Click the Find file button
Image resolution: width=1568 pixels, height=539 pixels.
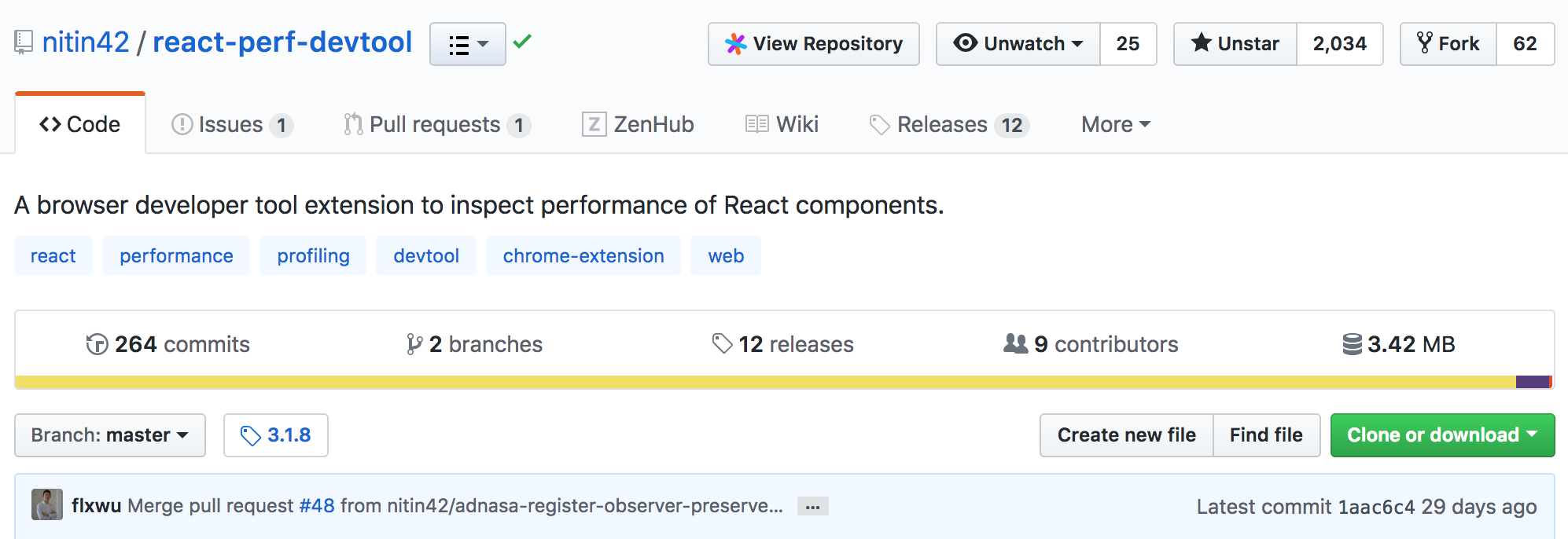point(1267,435)
